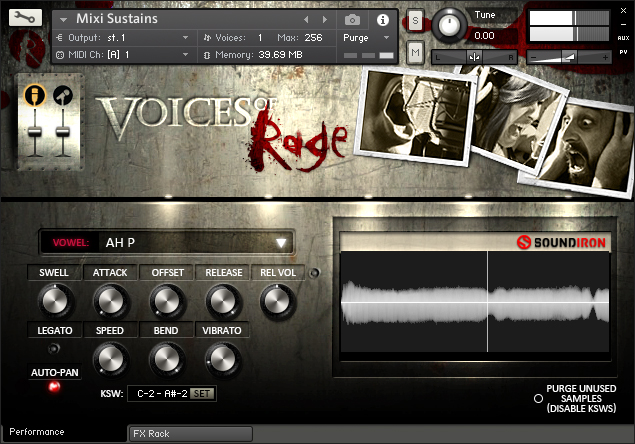Toggle the PV button

pos(623,52)
